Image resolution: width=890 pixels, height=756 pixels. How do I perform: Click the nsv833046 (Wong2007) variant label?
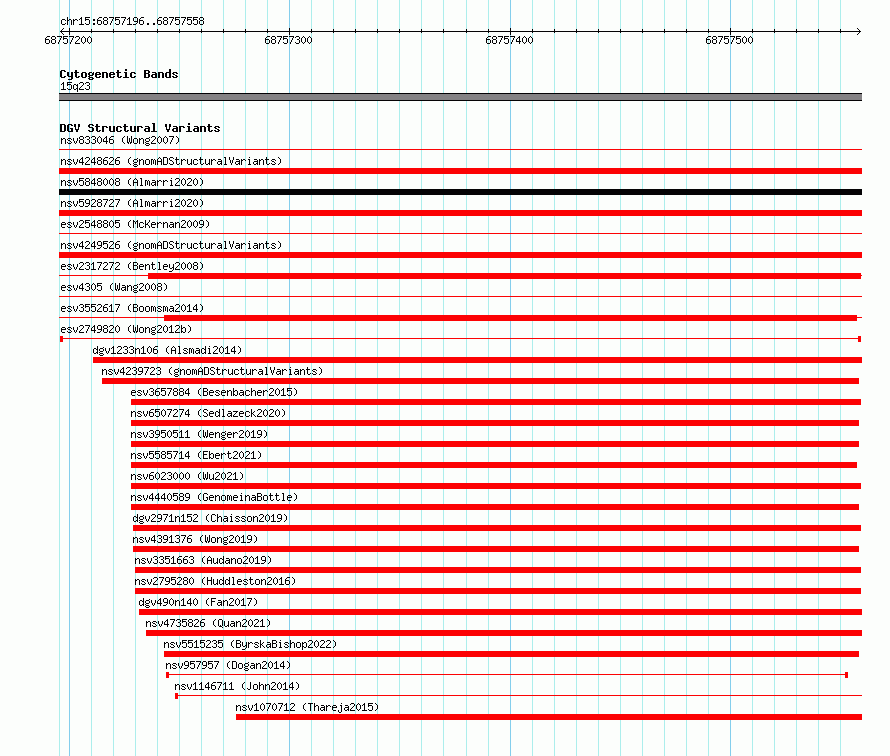[x=120, y=140]
